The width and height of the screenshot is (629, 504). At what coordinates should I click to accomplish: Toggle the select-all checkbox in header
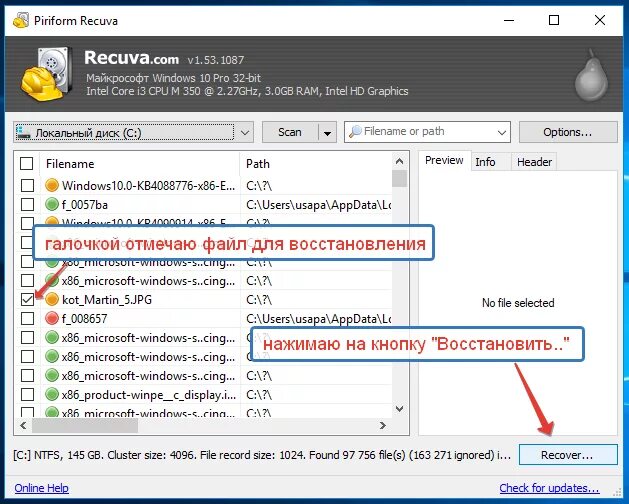pyautogui.click(x=26, y=164)
